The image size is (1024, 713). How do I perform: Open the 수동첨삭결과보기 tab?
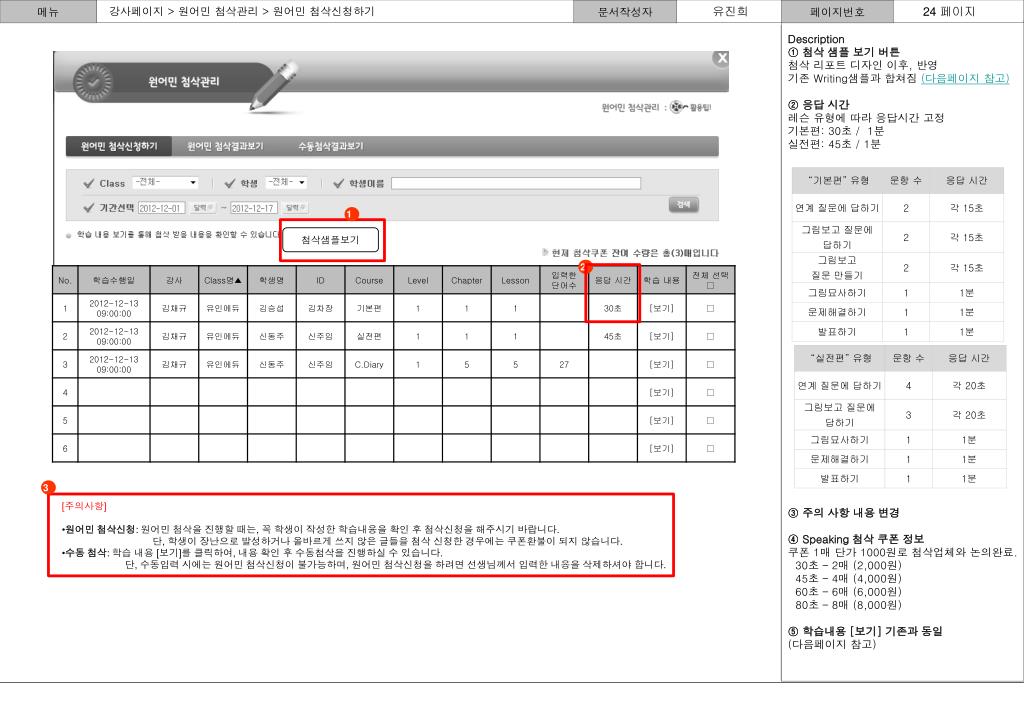point(330,146)
